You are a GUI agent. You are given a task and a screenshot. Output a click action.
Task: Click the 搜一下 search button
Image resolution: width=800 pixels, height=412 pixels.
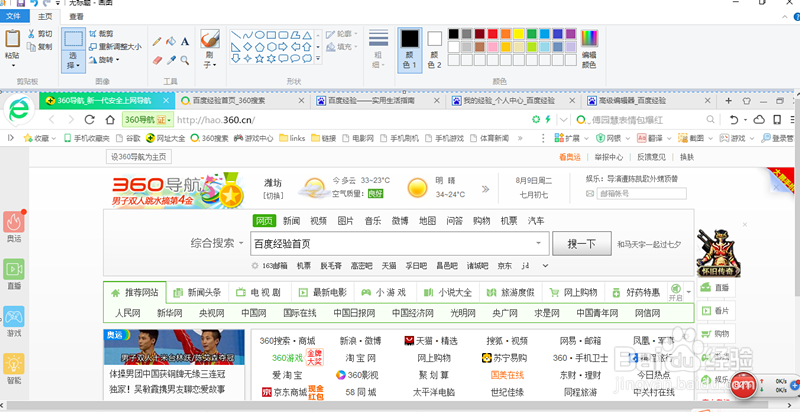(x=582, y=243)
